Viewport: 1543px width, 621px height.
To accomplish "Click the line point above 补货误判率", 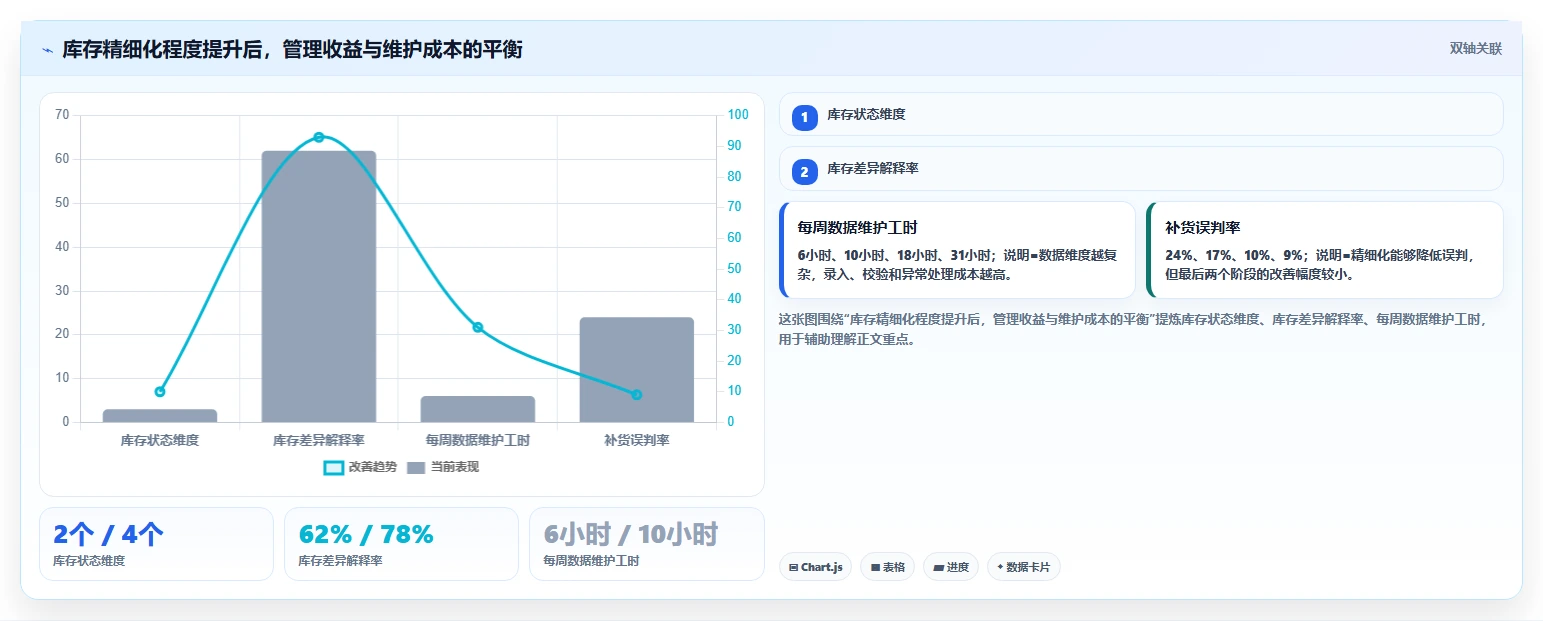I will tap(637, 394).
